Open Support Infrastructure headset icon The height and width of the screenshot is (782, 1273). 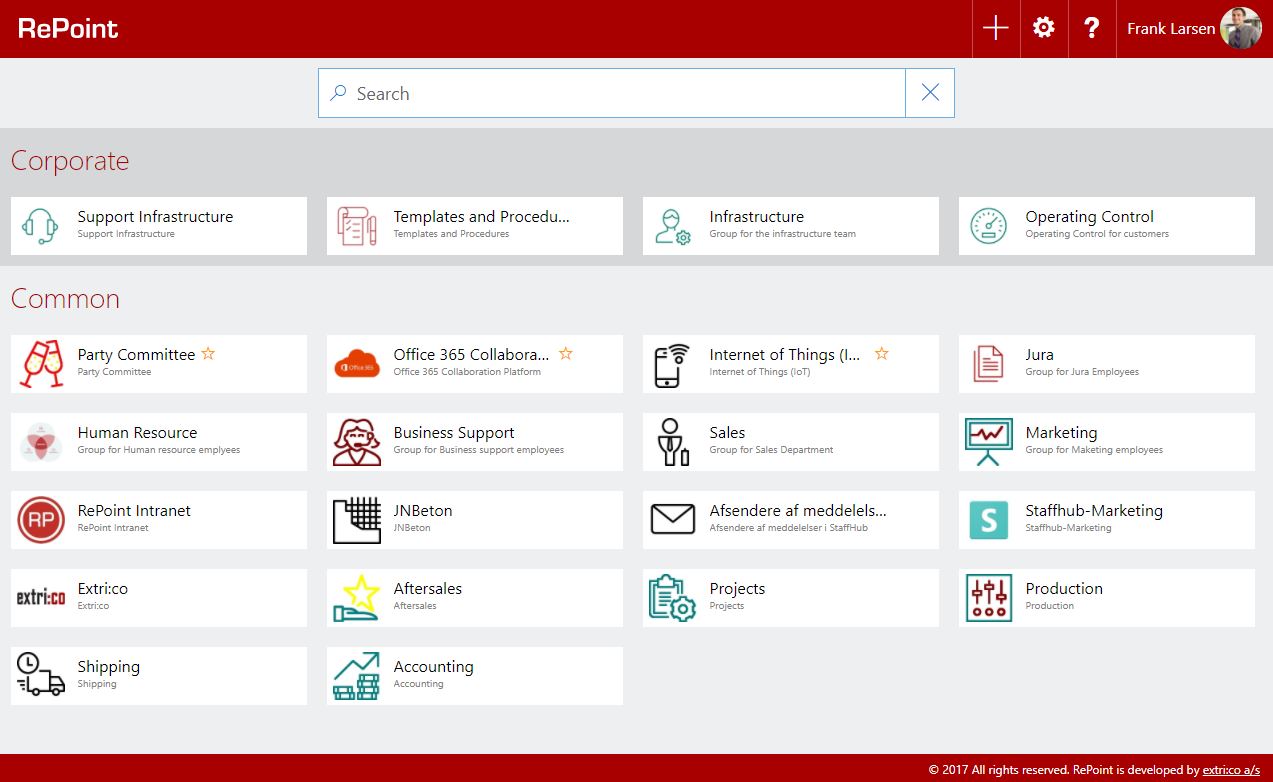[41, 226]
